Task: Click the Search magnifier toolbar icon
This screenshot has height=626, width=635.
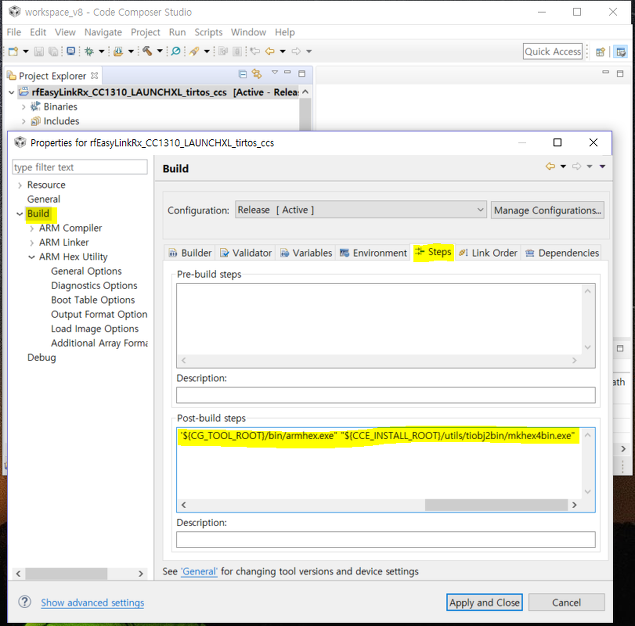Action: [x=176, y=51]
